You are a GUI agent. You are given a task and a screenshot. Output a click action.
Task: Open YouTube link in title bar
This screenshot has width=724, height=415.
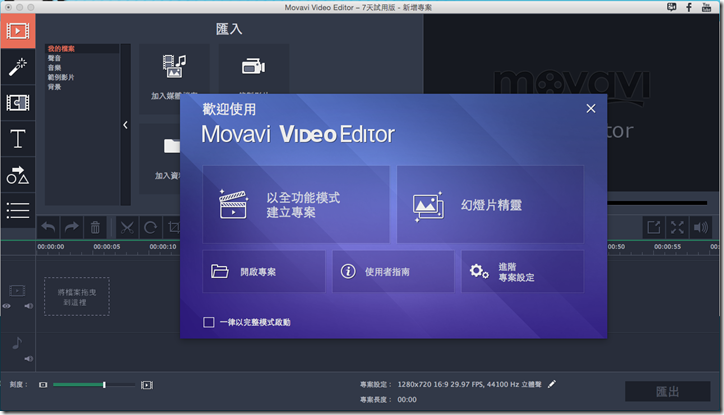(706, 7)
